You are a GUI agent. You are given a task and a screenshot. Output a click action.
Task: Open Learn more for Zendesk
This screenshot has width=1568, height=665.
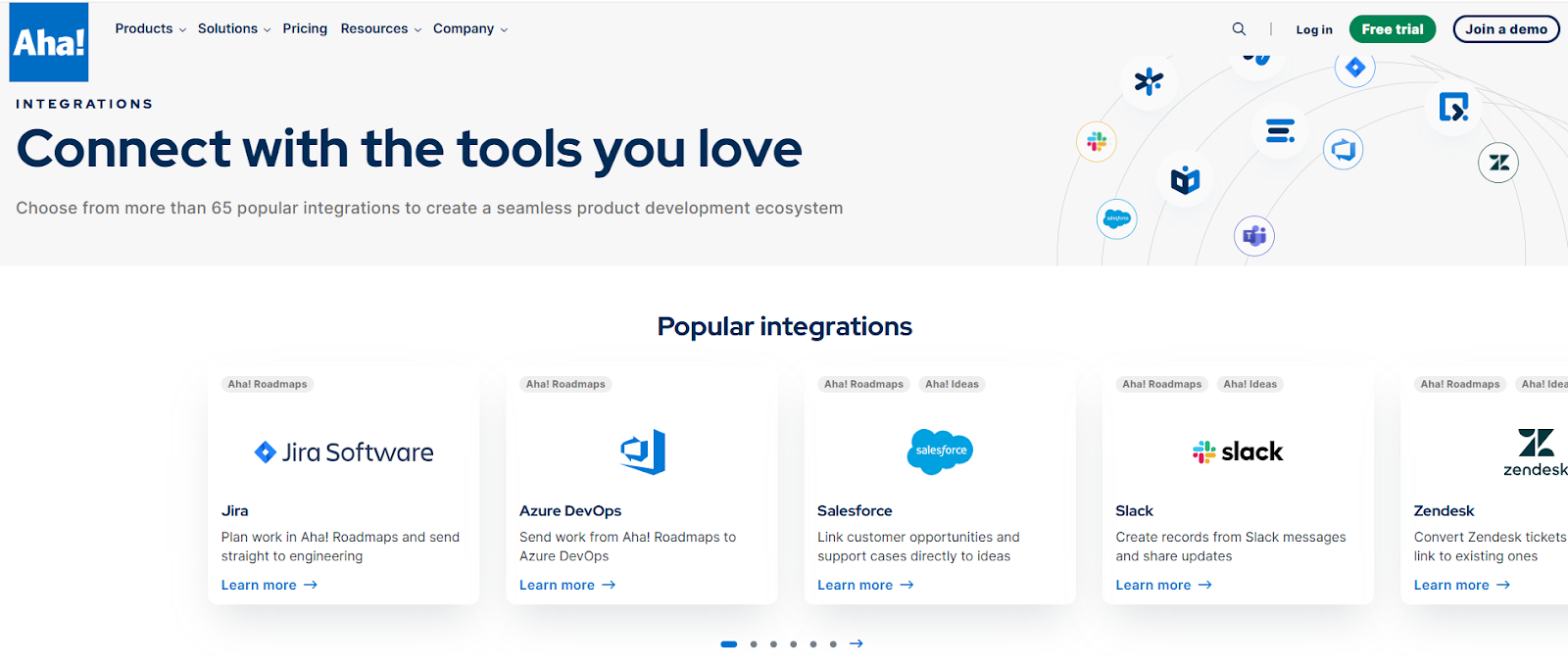pyautogui.click(x=1461, y=585)
